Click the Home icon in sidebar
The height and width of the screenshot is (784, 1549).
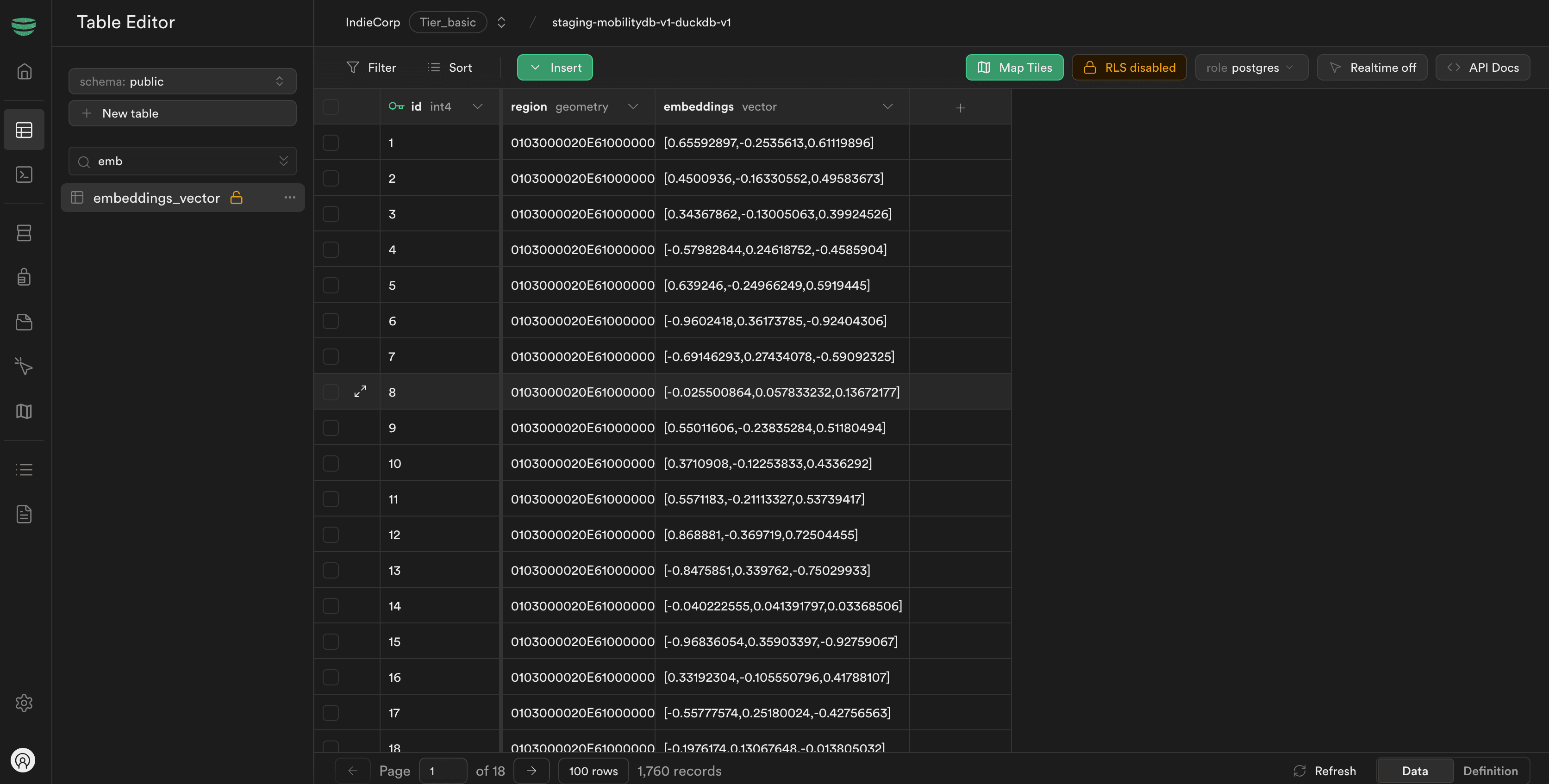click(x=24, y=72)
